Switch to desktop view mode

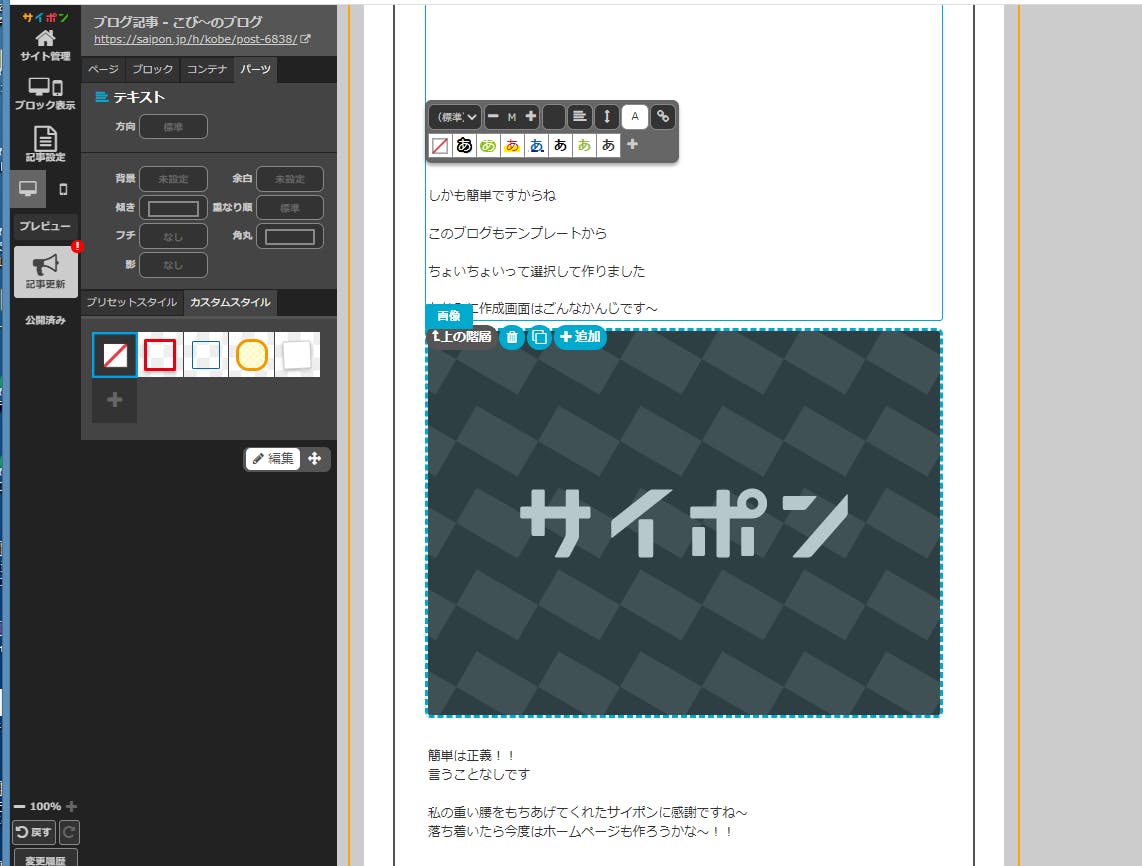pyautogui.click(x=28, y=189)
